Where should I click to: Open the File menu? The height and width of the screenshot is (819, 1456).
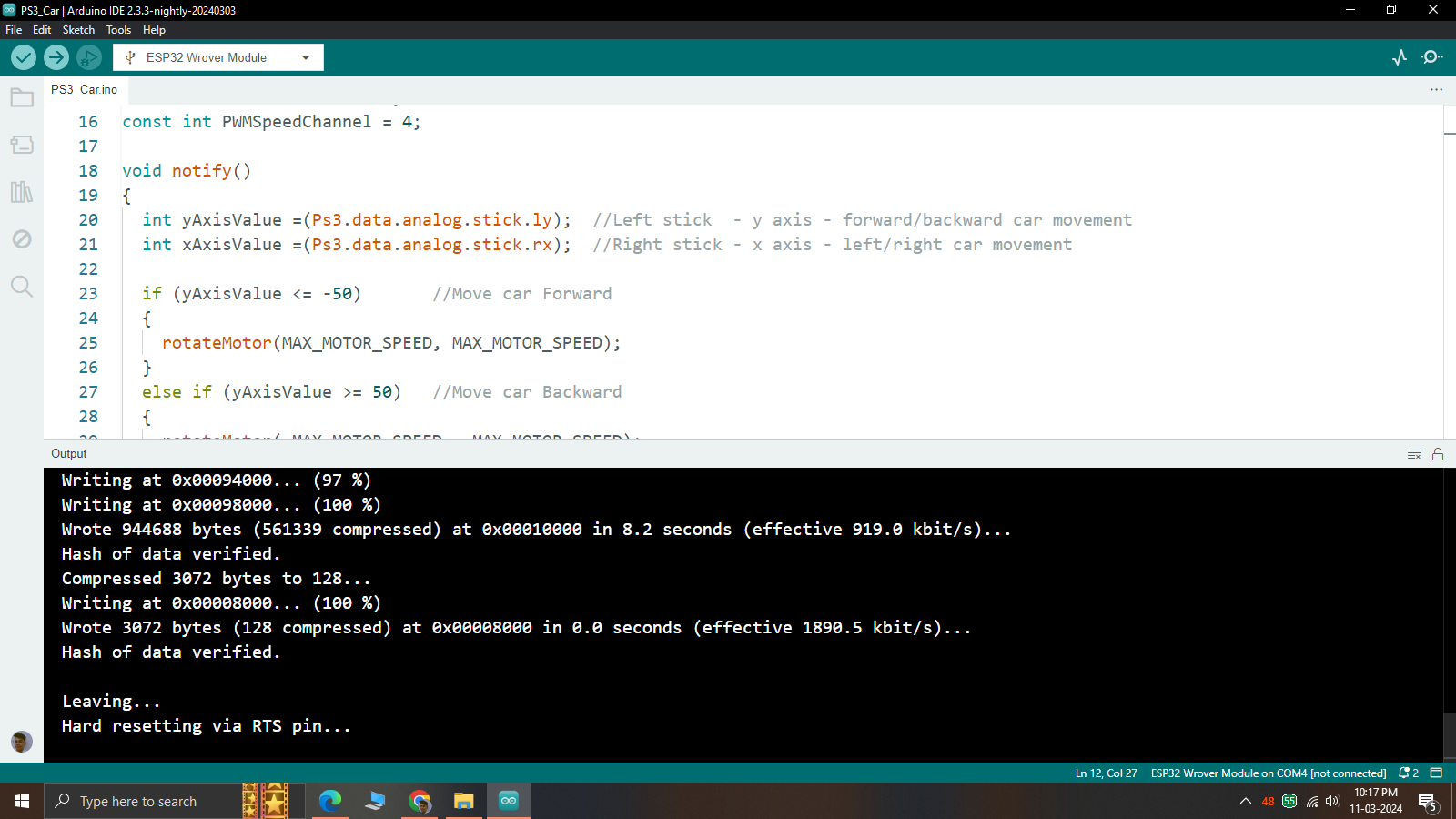(14, 30)
